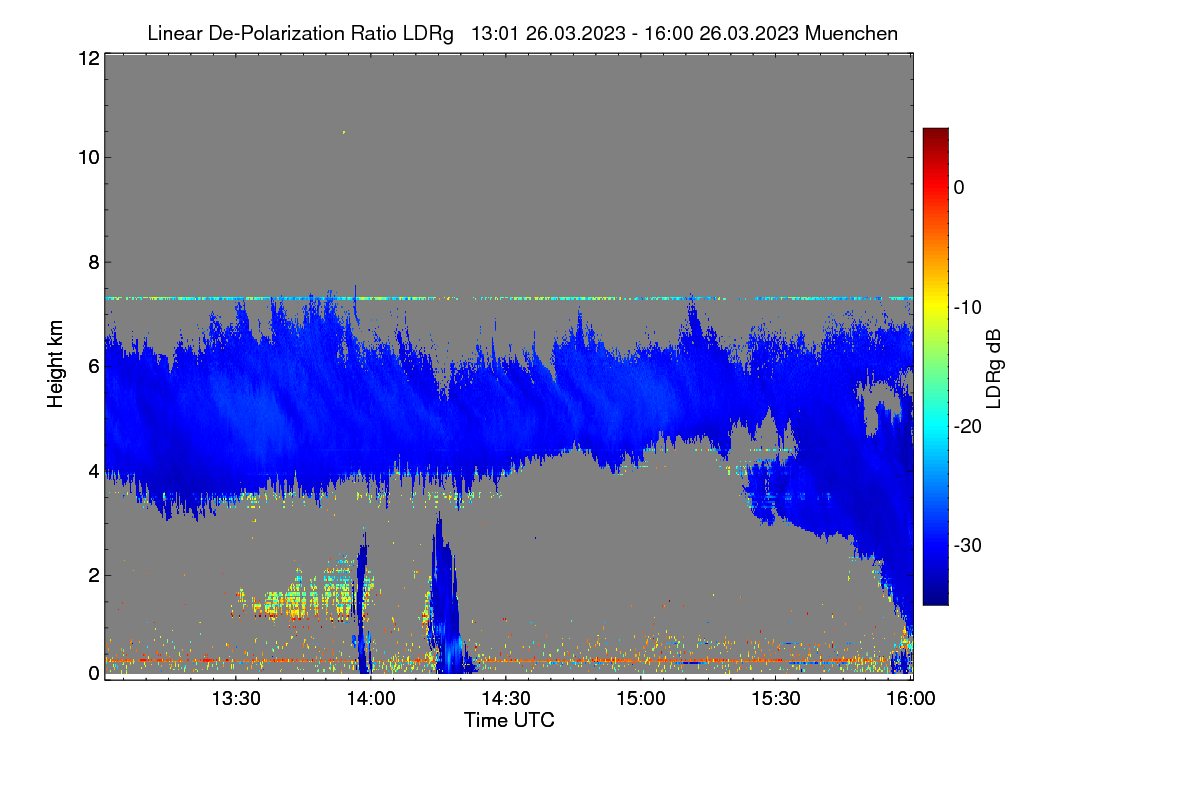Click the blue -30 dB colorbar region
This screenshot has height=800, width=1200.
pos(935,545)
